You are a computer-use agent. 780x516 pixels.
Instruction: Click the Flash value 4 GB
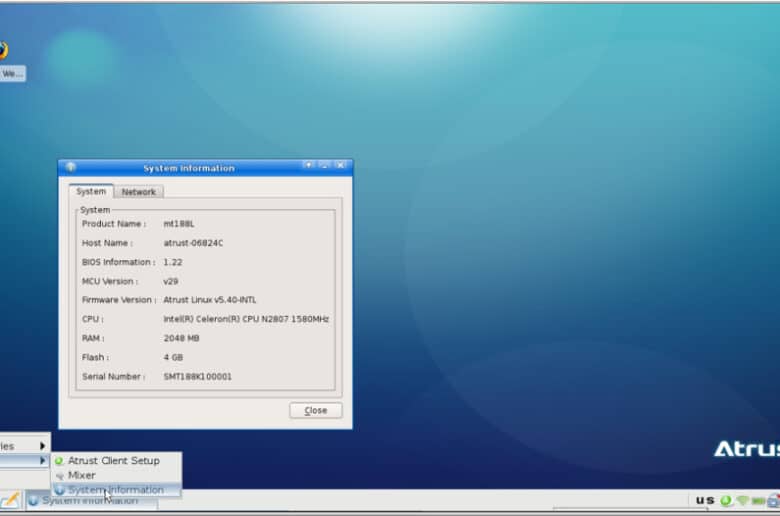pos(174,357)
